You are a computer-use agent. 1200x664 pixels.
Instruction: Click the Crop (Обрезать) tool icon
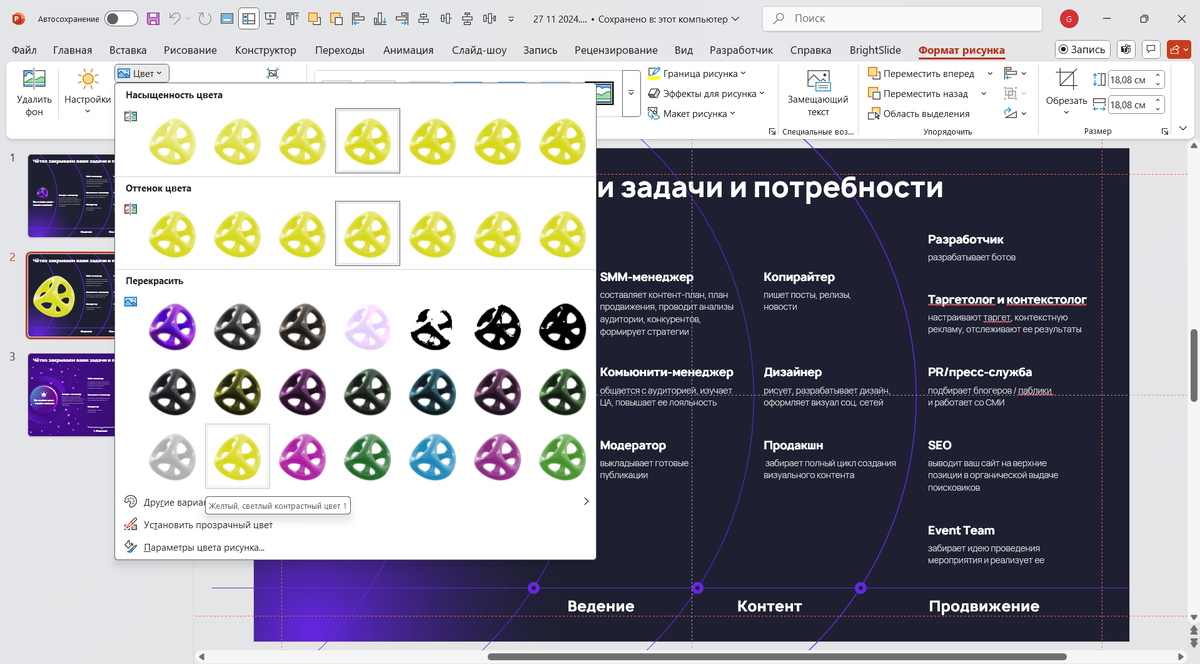(x=1067, y=80)
